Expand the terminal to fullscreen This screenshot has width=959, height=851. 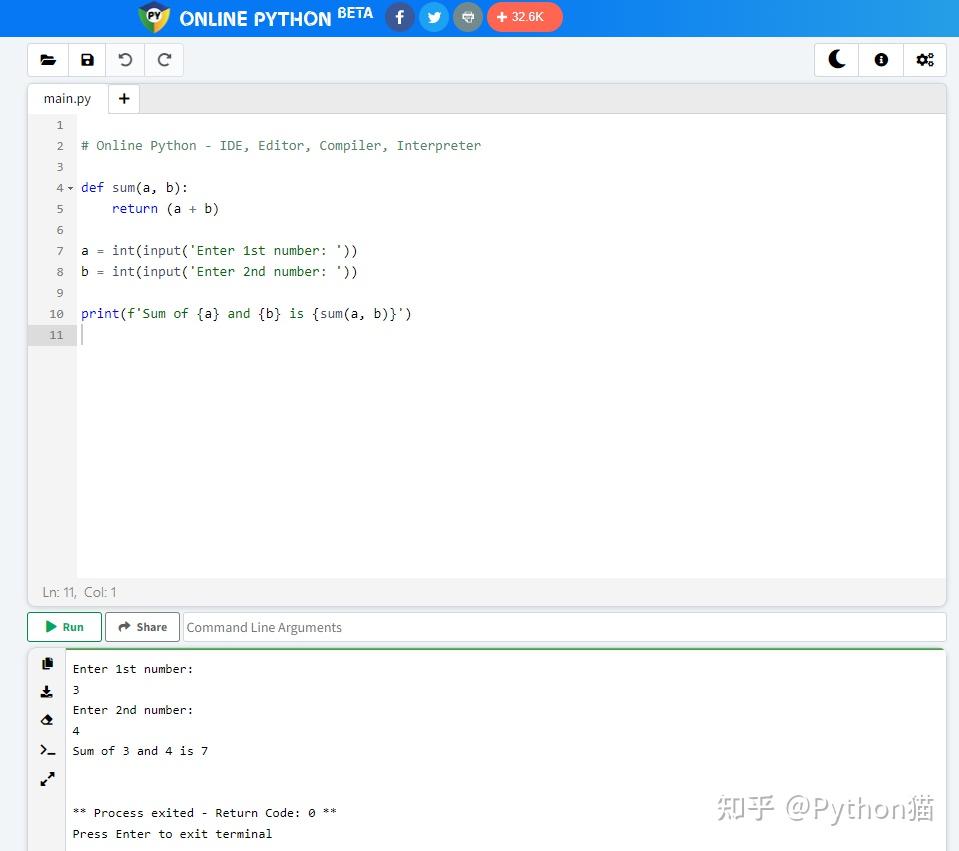point(47,779)
